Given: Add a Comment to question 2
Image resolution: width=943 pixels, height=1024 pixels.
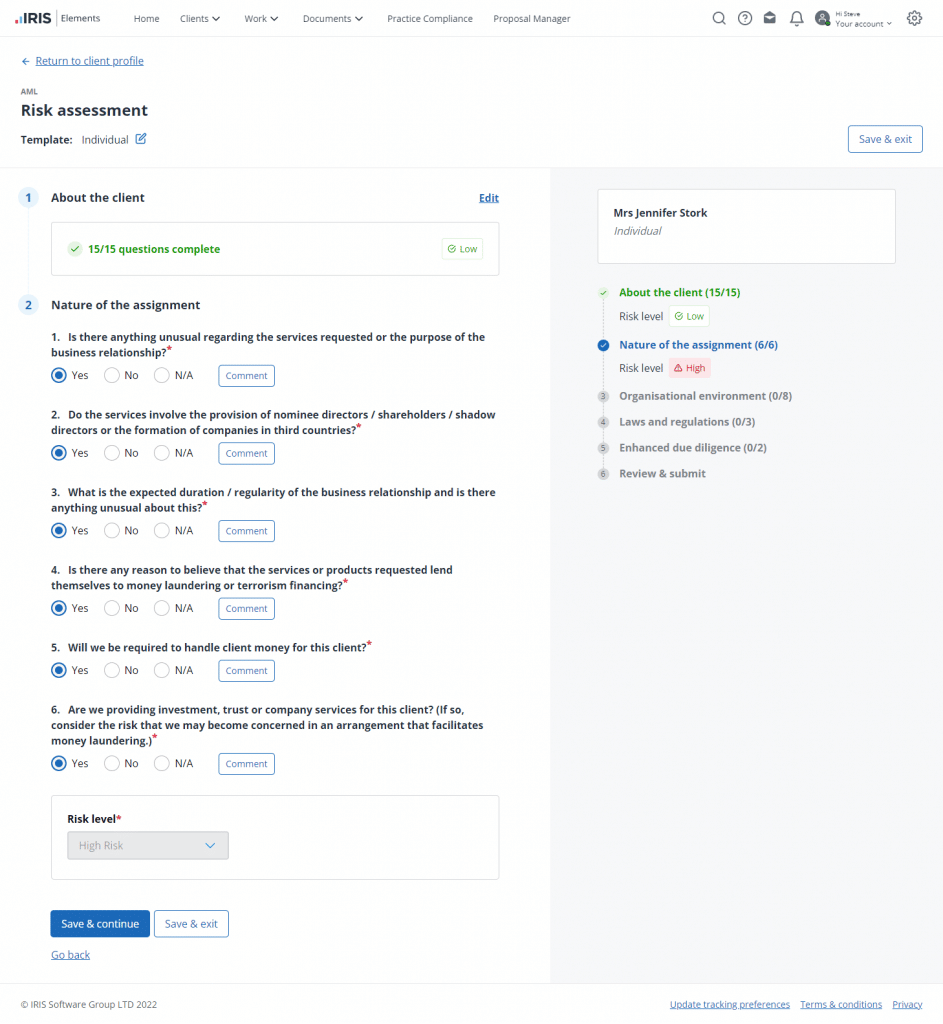Looking at the screenshot, I should [246, 453].
